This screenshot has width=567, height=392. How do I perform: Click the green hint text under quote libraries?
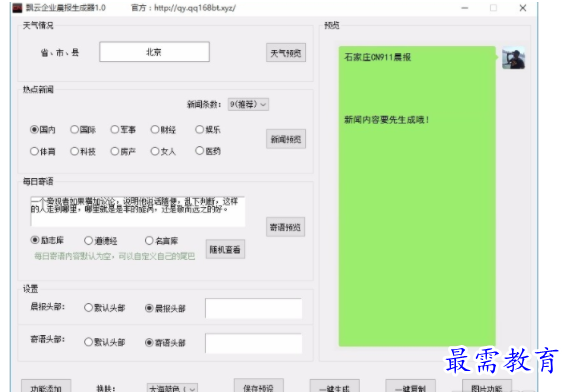click(x=115, y=256)
